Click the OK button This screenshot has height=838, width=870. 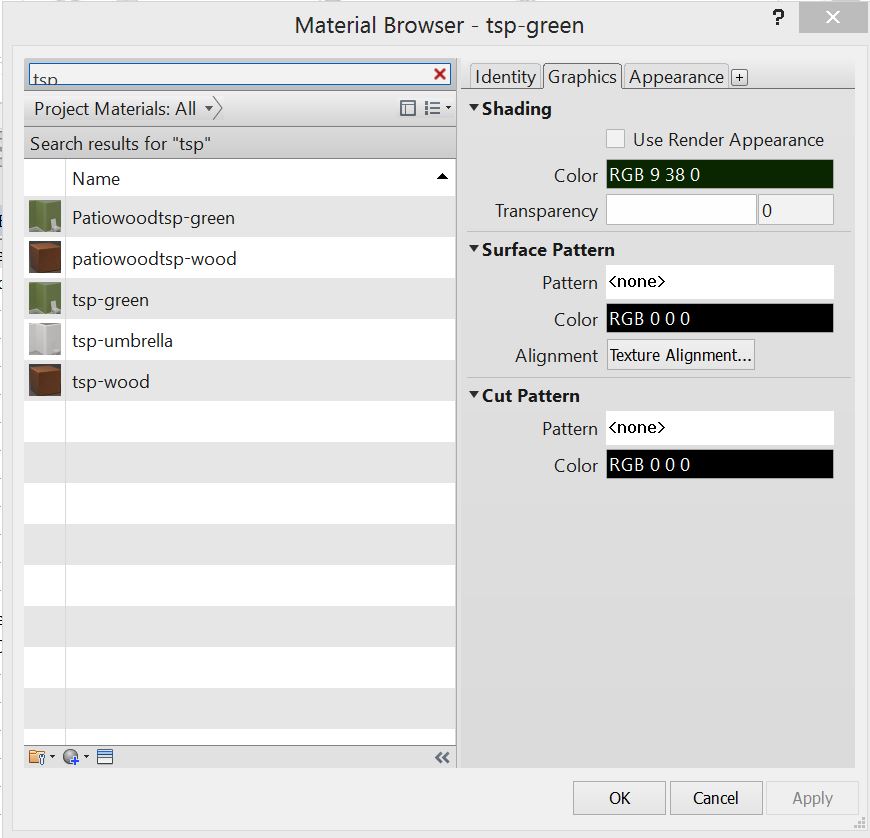[x=619, y=798]
